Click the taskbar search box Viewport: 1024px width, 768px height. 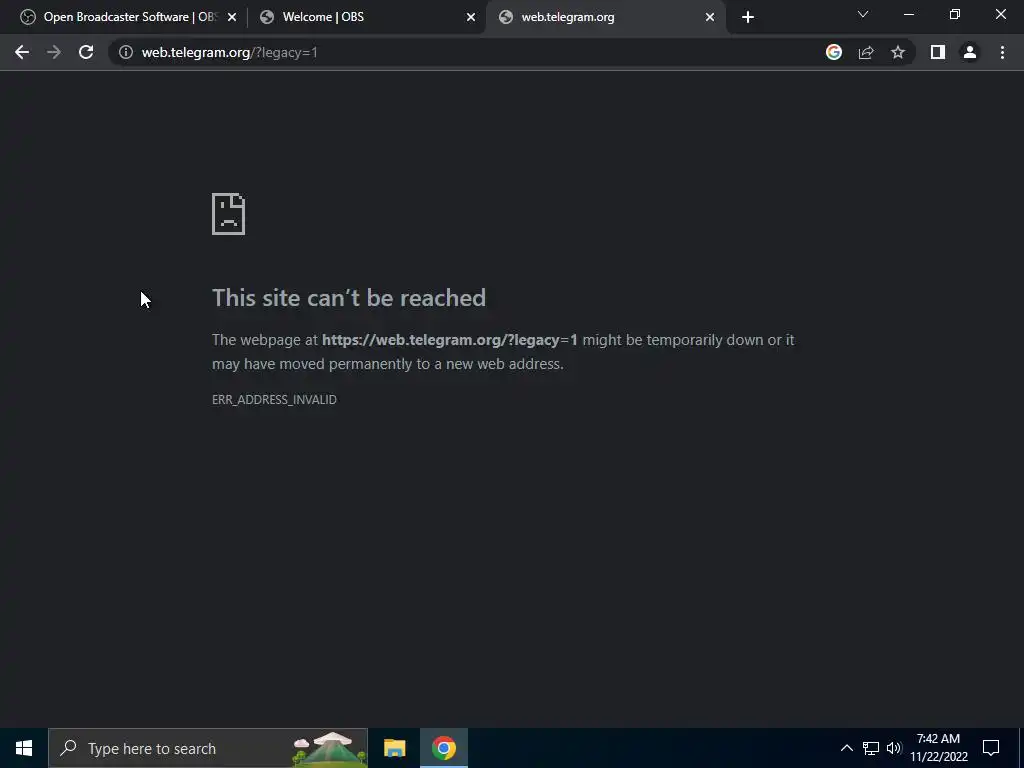(208, 748)
